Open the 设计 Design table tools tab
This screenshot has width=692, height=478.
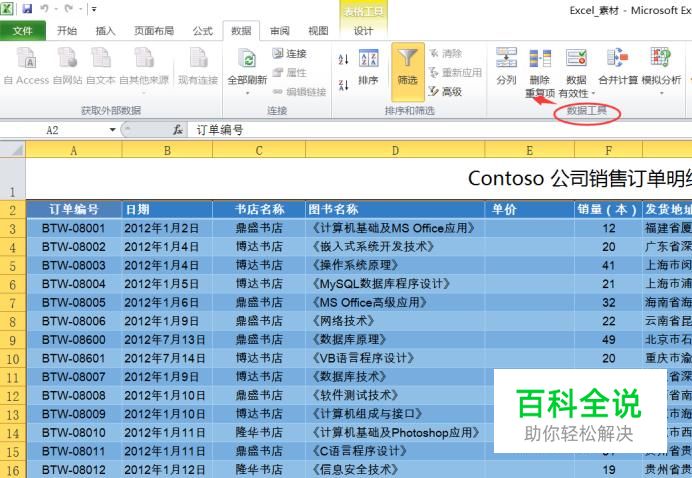(363, 31)
